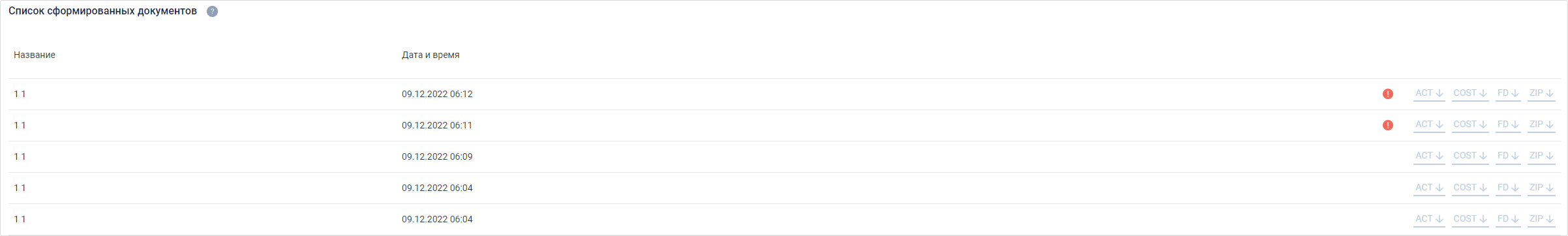This screenshot has height=236, width=1568.
Task: Click red error icon for 06:11 document
Action: 1388,125
